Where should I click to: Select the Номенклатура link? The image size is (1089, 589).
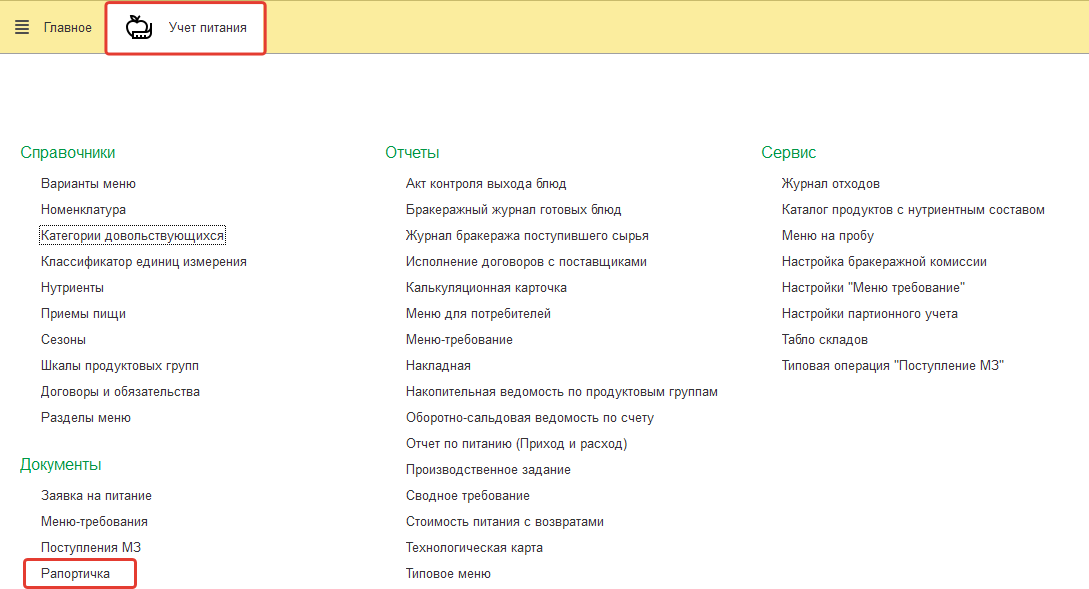pos(83,210)
